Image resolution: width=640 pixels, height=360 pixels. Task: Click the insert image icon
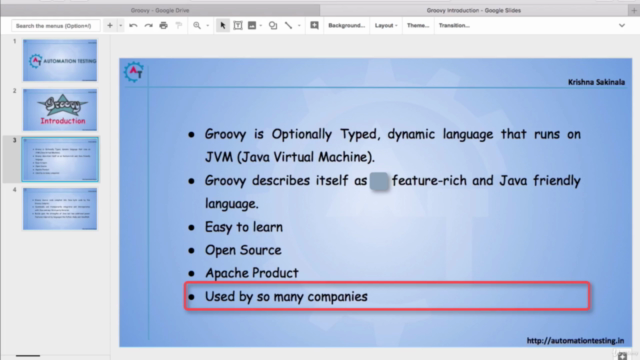tap(252, 25)
